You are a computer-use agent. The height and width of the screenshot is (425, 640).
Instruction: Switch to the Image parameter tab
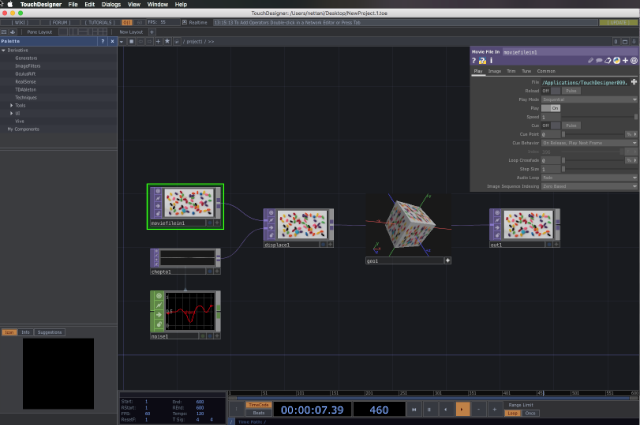coord(495,71)
